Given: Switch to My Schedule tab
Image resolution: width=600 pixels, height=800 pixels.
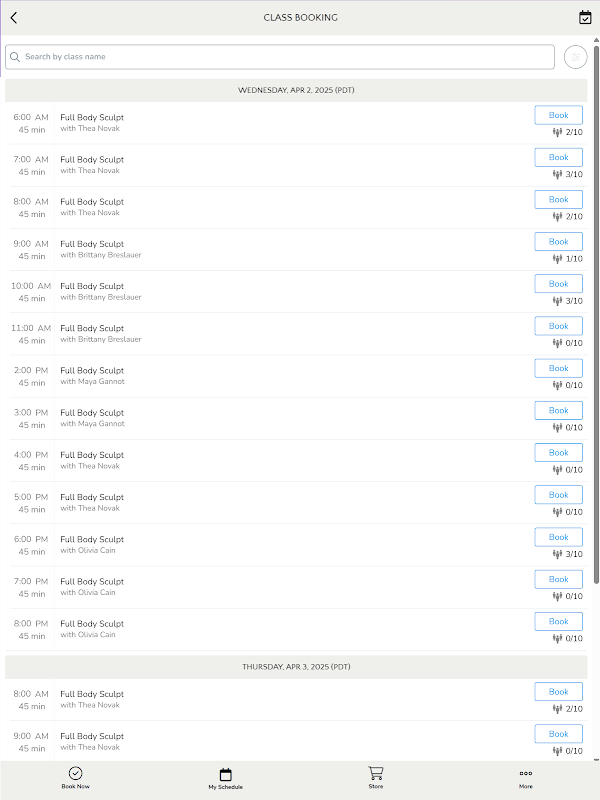Looking at the screenshot, I should point(225,778).
